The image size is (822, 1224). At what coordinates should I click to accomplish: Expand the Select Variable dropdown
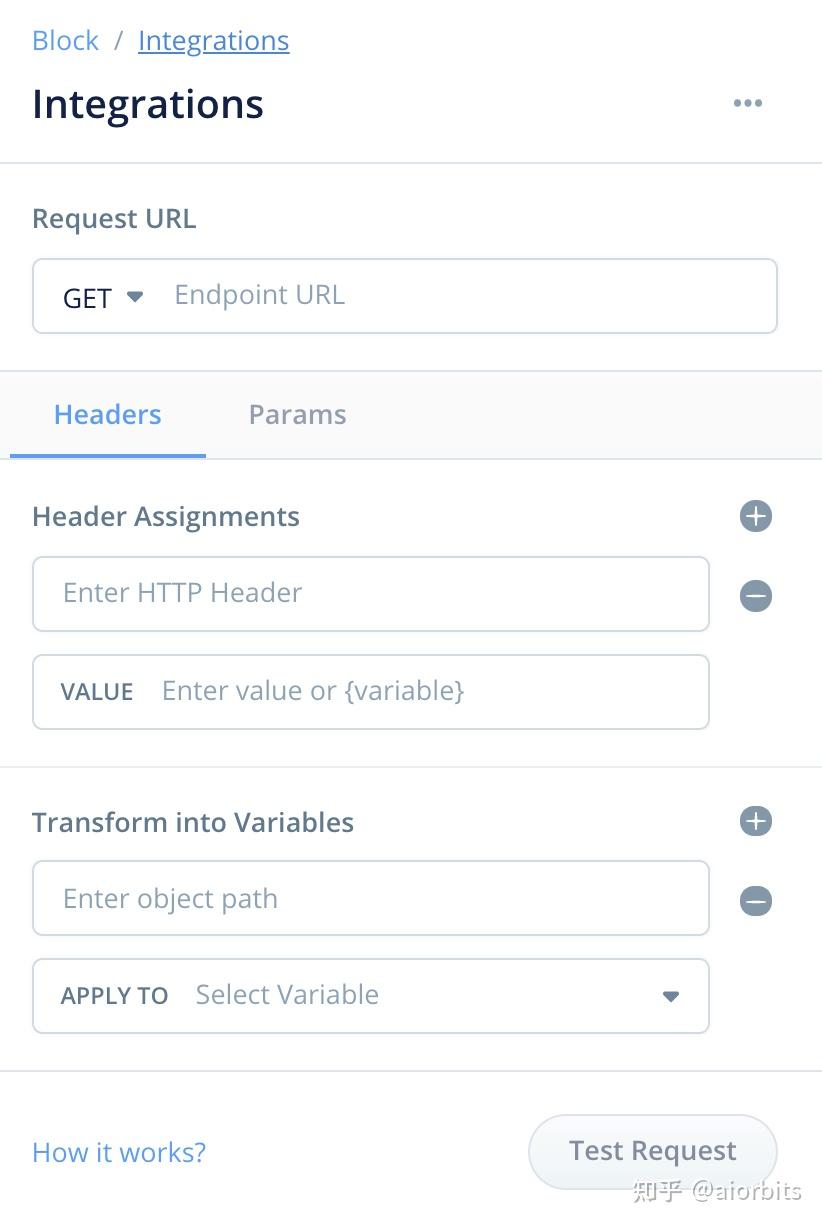coord(671,996)
